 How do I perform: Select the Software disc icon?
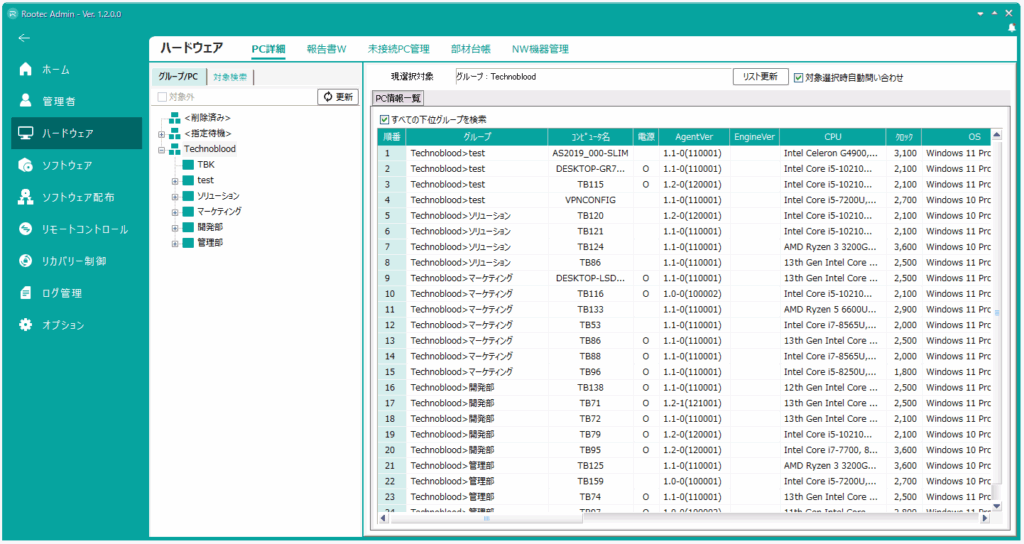[26, 165]
